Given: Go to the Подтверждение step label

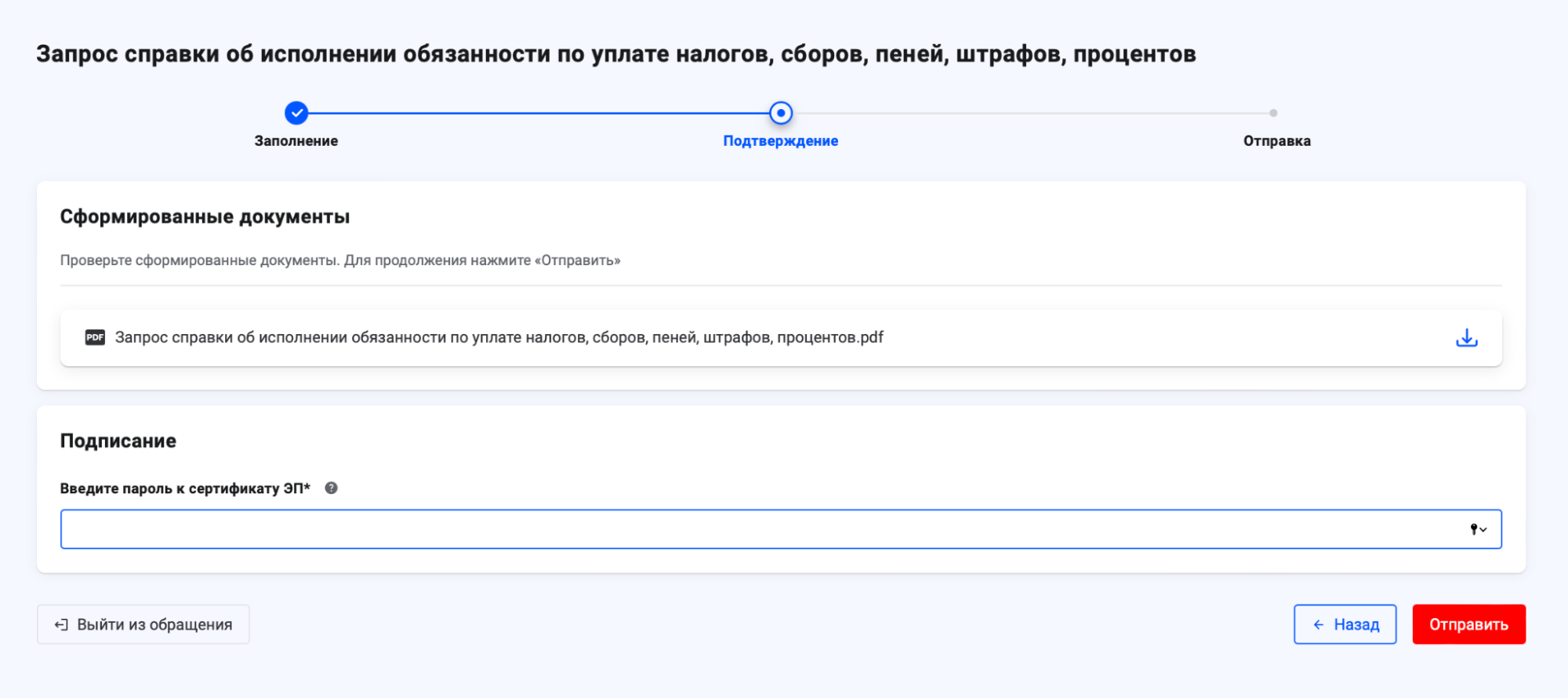Looking at the screenshot, I should [781, 141].
